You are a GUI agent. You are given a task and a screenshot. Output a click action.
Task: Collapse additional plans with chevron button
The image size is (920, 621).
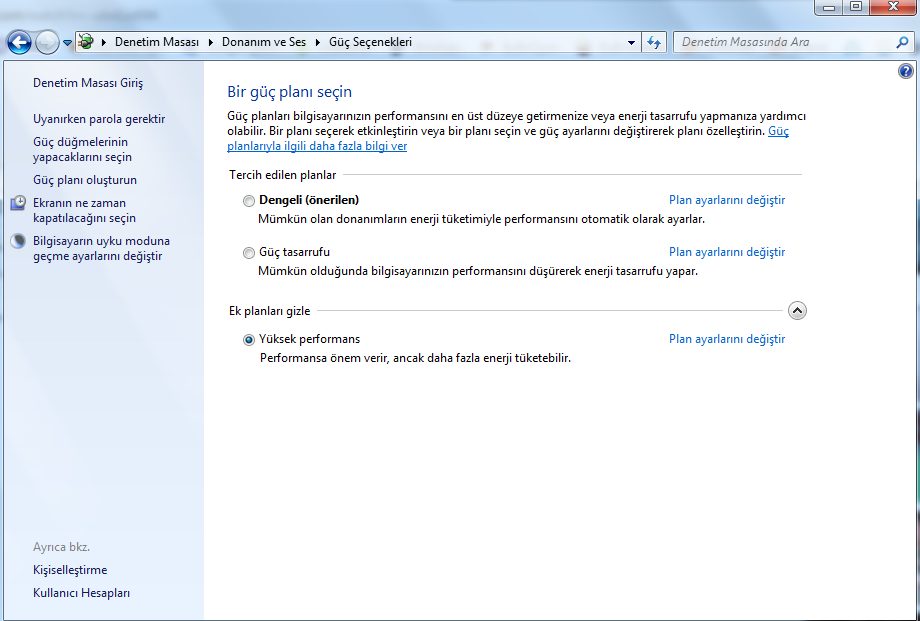click(797, 310)
